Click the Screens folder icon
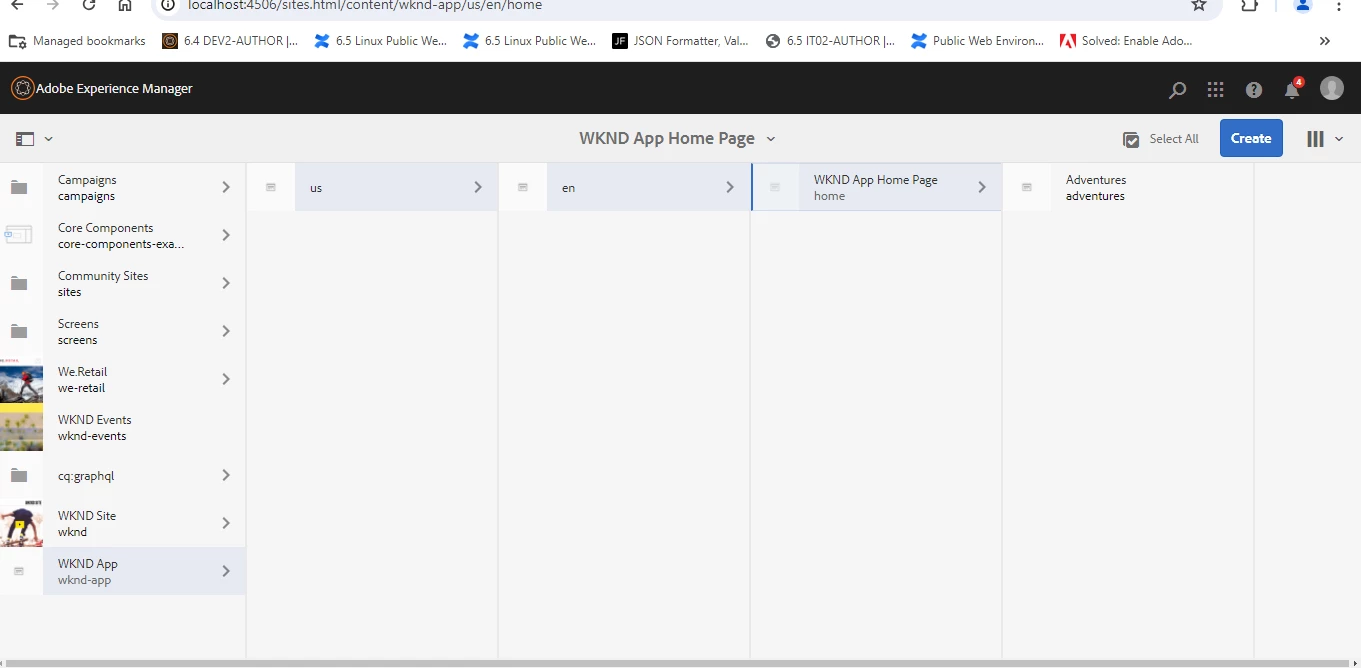This screenshot has width=1361, height=668. [x=19, y=331]
